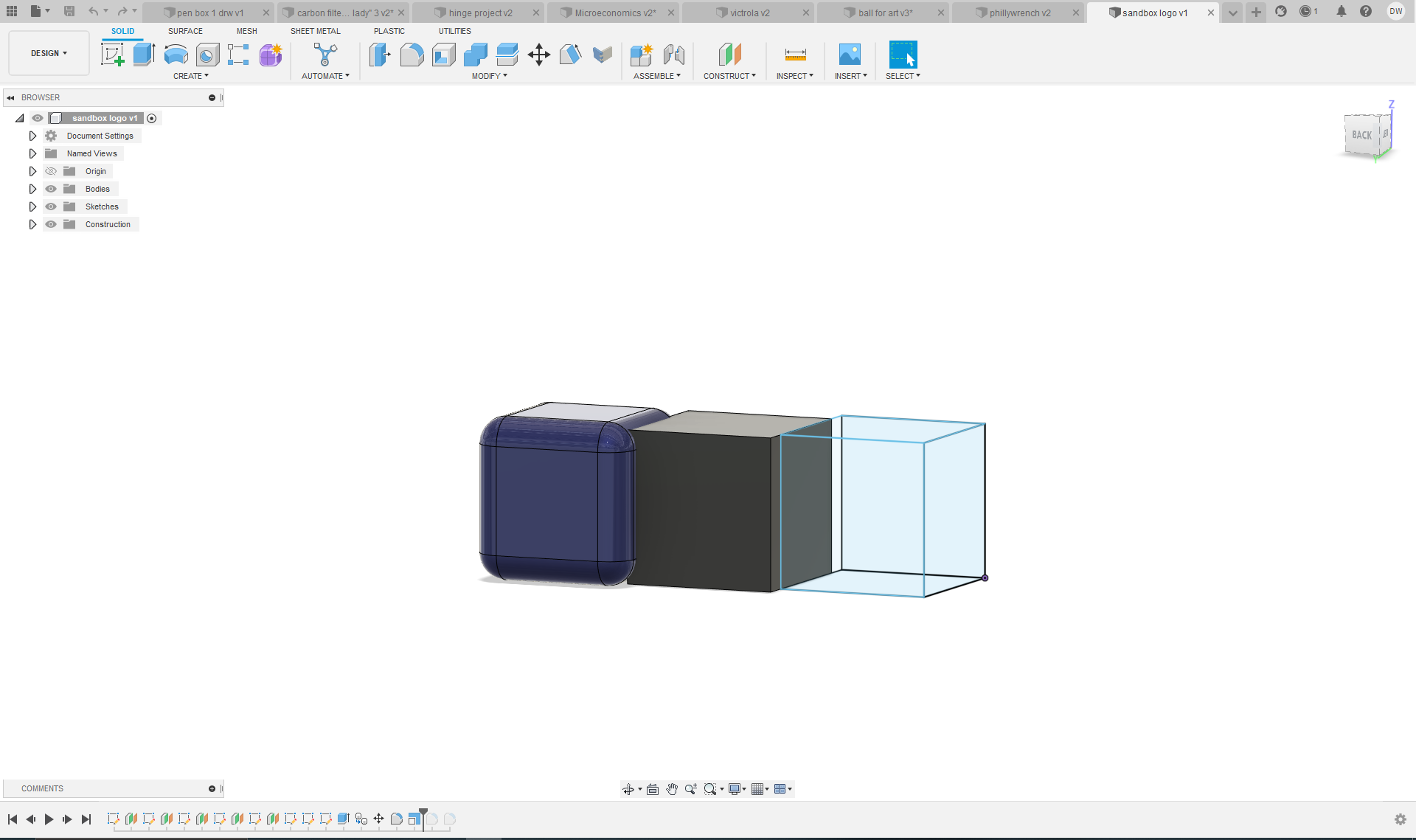Select the Fillet tool icon
Image resolution: width=1416 pixels, height=840 pixels.
point(411,55)
